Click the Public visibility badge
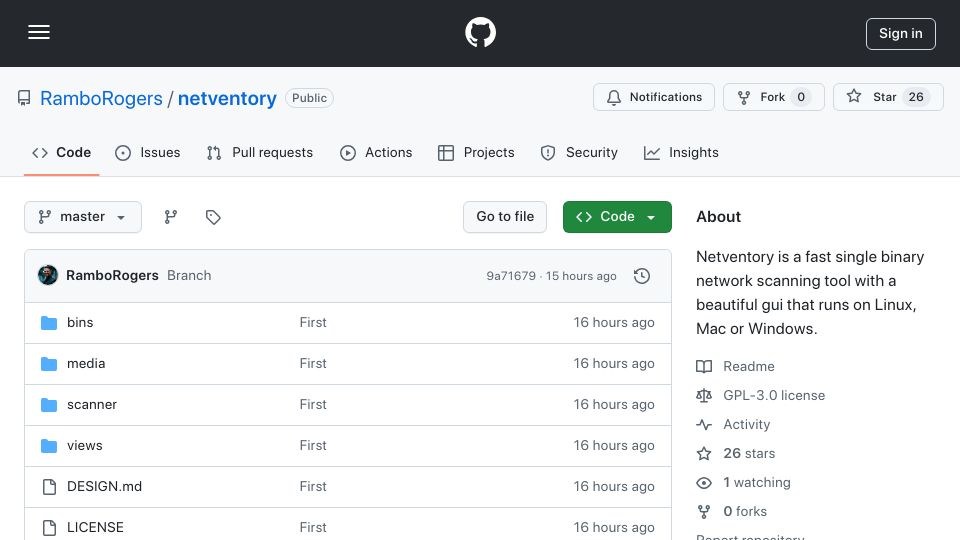 309,98
